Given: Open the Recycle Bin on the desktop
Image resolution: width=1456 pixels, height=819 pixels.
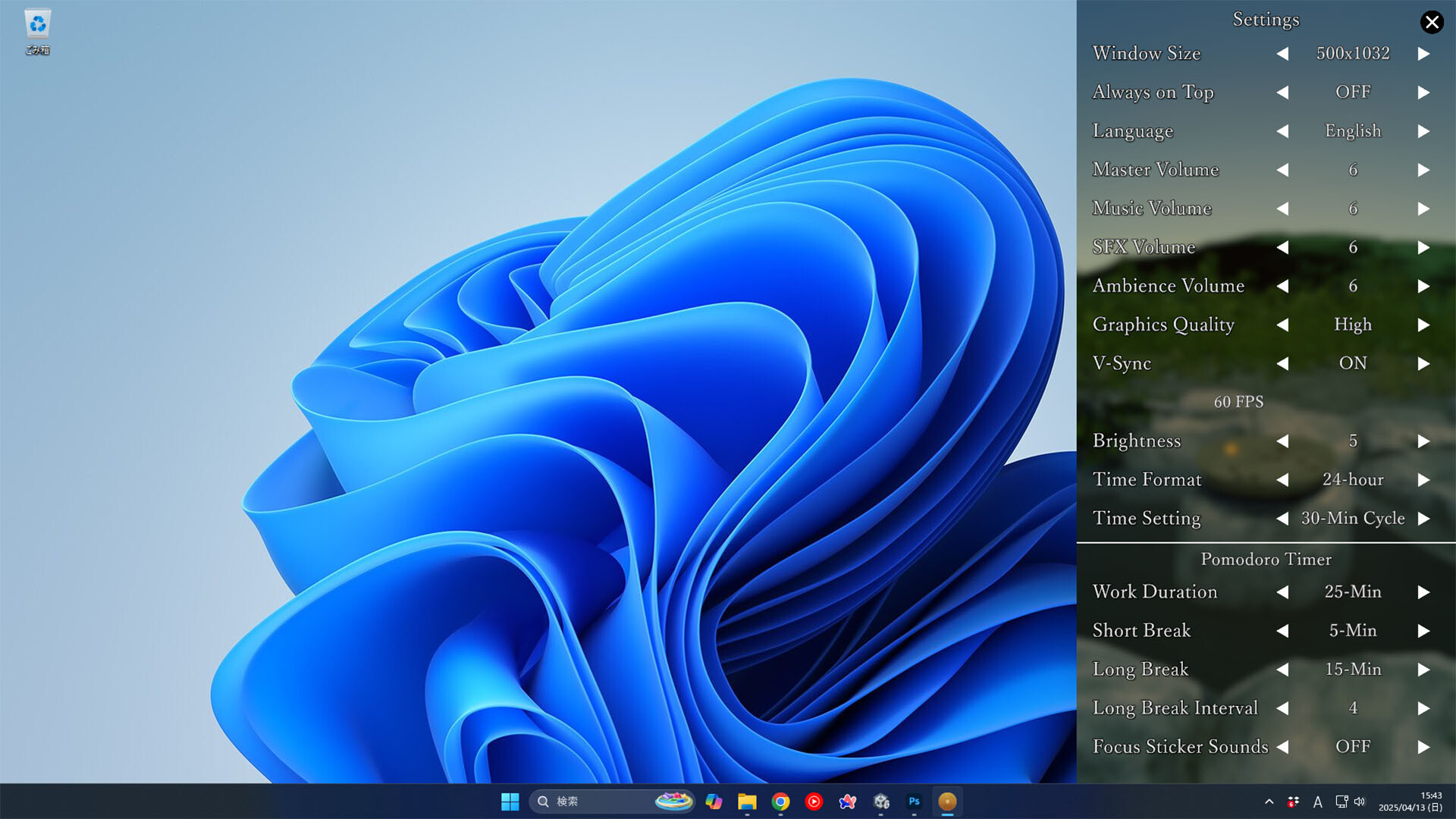Looking at the screenshot, I should pos(36,25).
